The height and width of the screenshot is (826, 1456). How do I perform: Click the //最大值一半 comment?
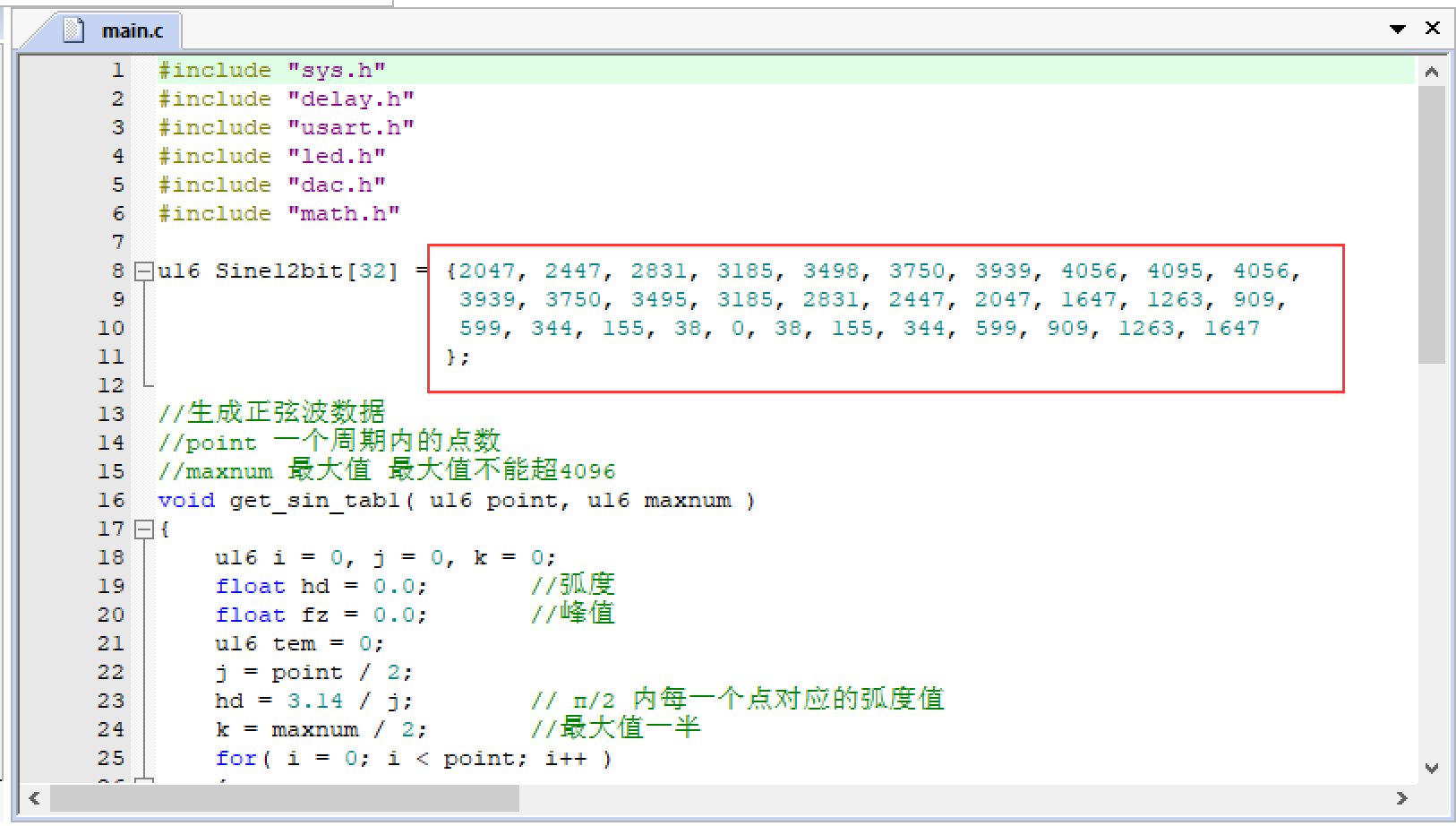[x=616, y=728]
